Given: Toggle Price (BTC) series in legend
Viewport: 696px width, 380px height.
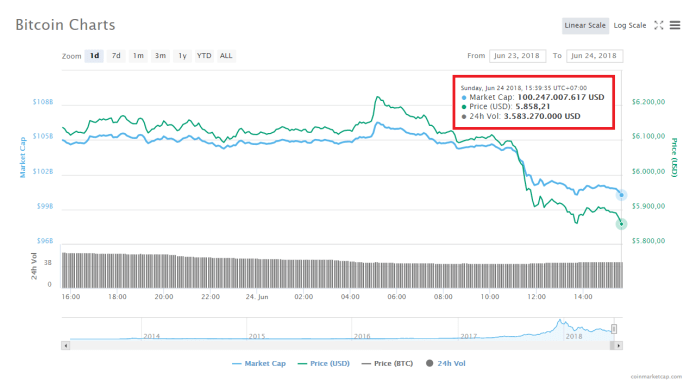Looking at the screenshot, I should click(387, 363).
